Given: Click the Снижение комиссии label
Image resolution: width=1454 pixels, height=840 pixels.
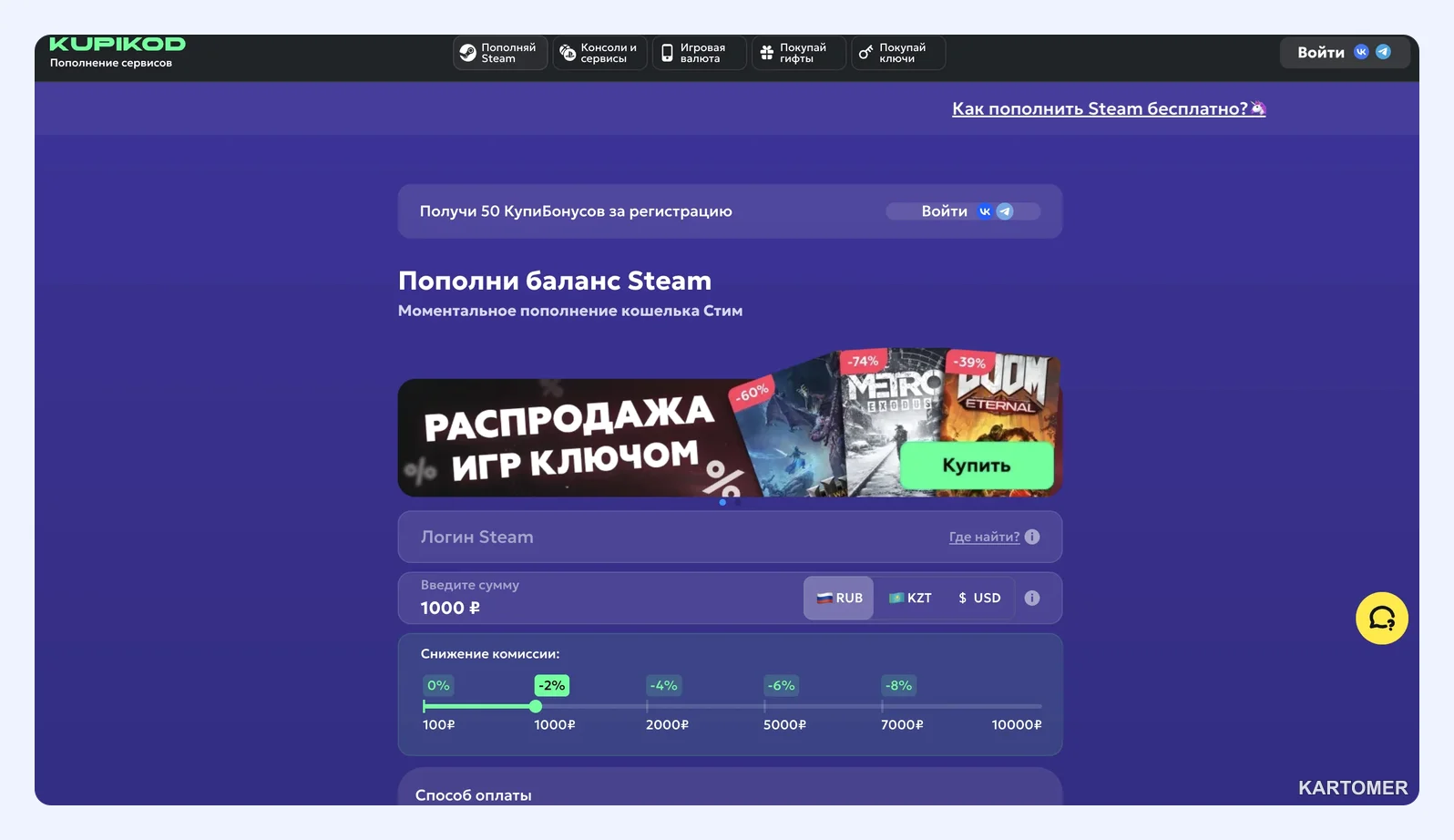Looking at the screenshot, I should pos(490,654).
